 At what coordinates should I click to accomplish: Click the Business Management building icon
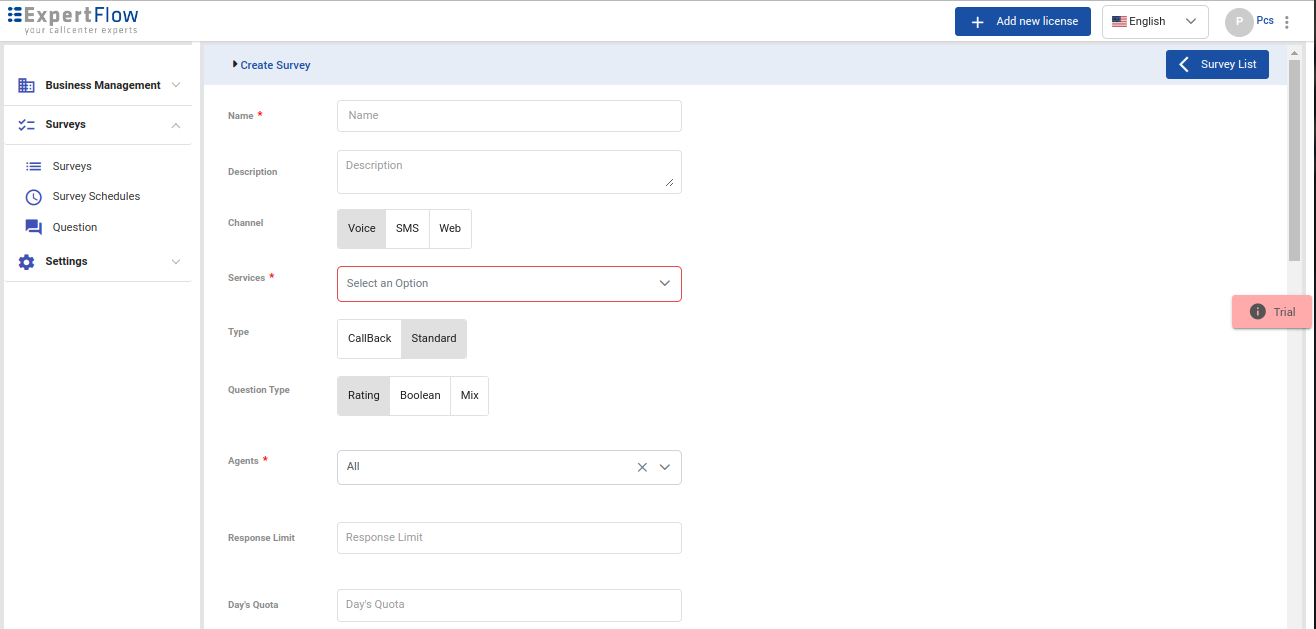pyautogui.click(x=26, y=85)
